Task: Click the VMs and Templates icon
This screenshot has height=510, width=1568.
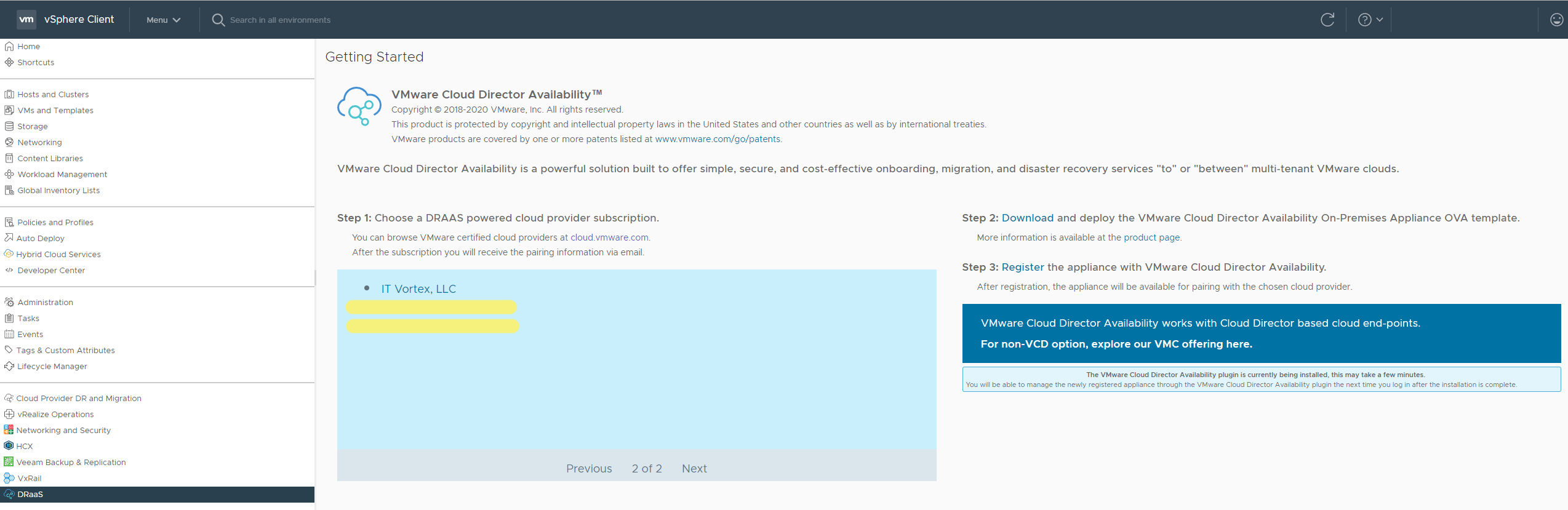Action: click(9, 110)
